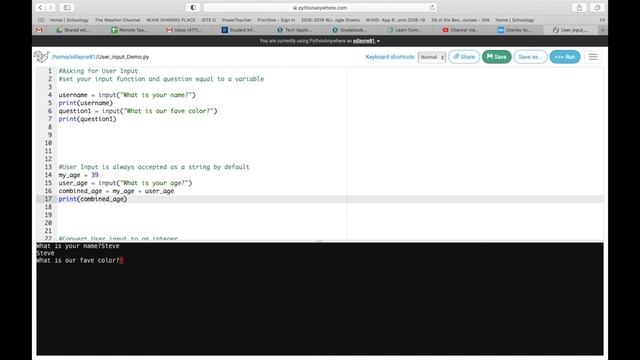Click the comment '#Asking for User Input'

coord(98,71)
